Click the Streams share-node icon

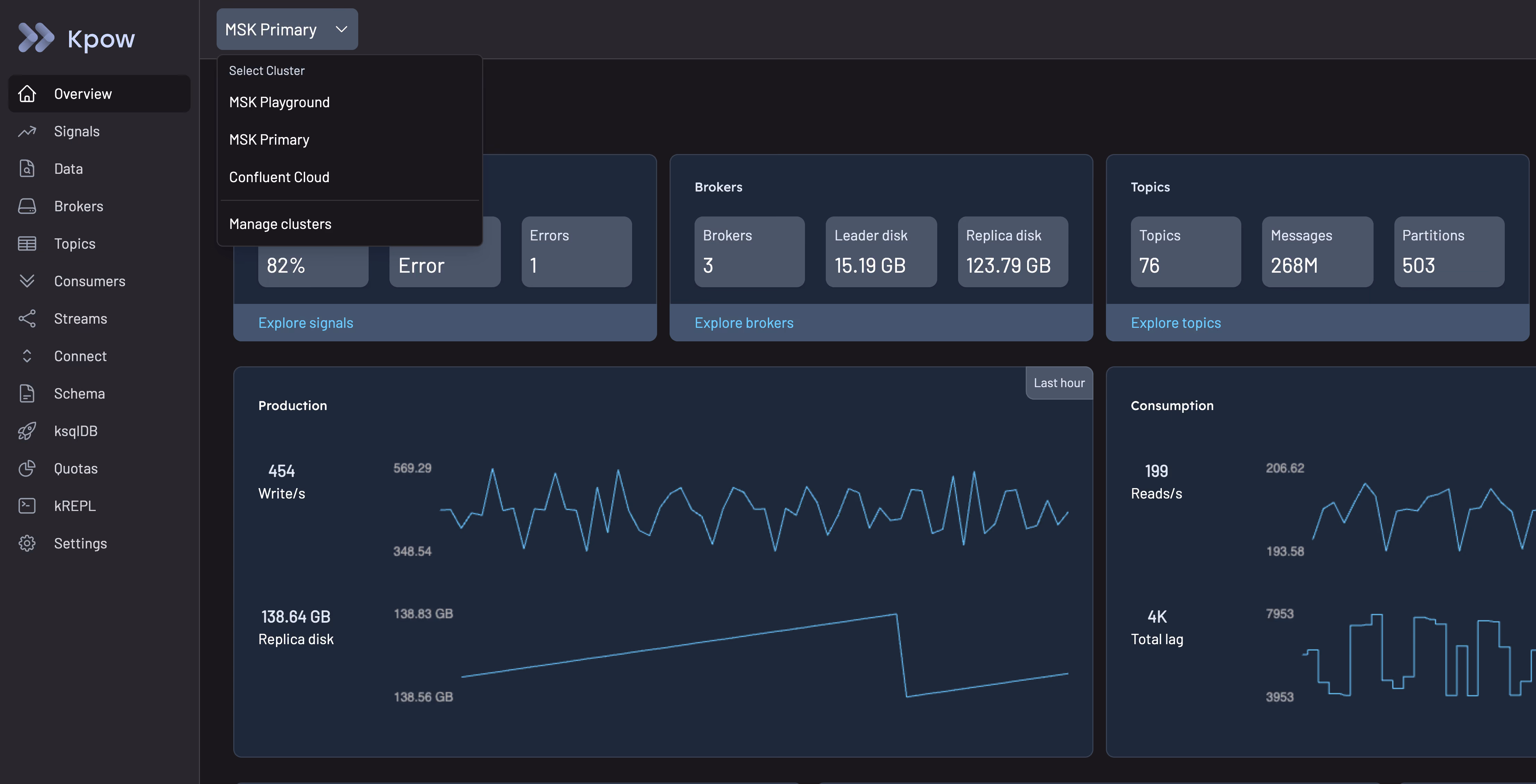click(27, 319)
